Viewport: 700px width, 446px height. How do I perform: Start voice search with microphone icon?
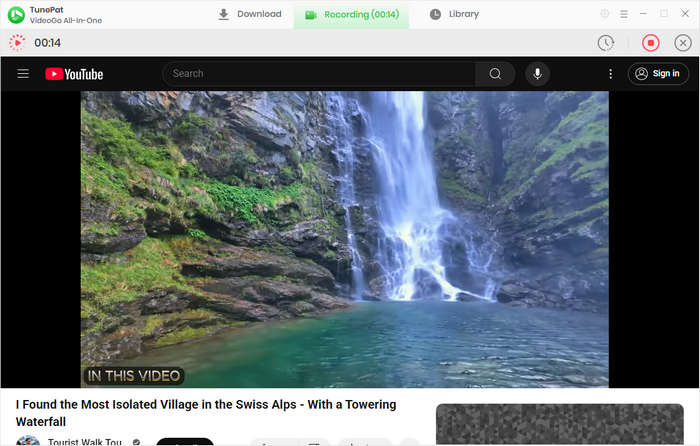[x=537, y=74]
